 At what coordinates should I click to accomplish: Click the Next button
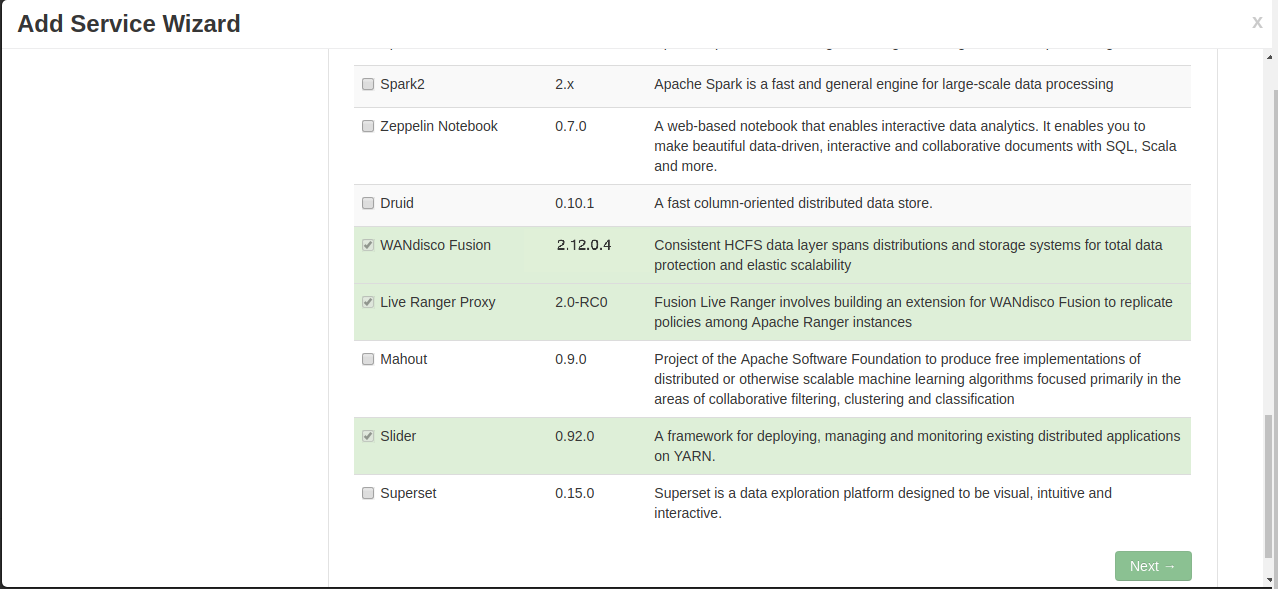coord(1153,566)
